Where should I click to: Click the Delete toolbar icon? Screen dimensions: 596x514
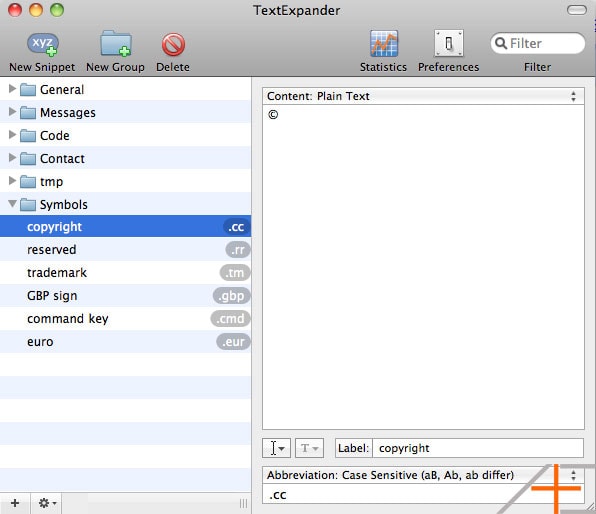pyautogui.click(x=173, y=44)
